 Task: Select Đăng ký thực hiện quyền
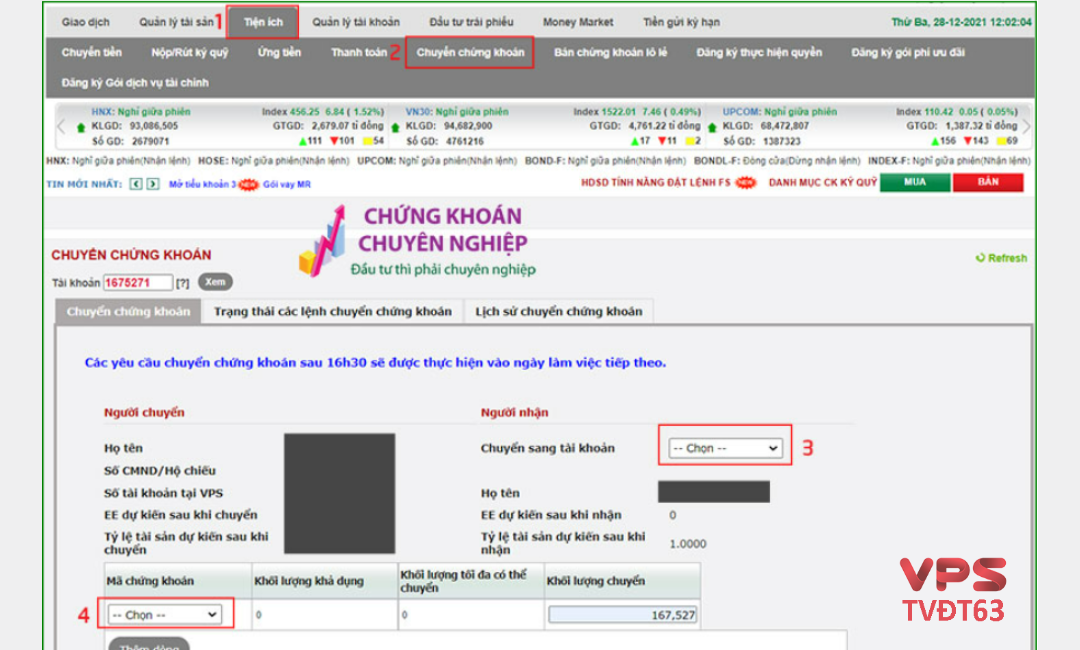coord(759,52)
